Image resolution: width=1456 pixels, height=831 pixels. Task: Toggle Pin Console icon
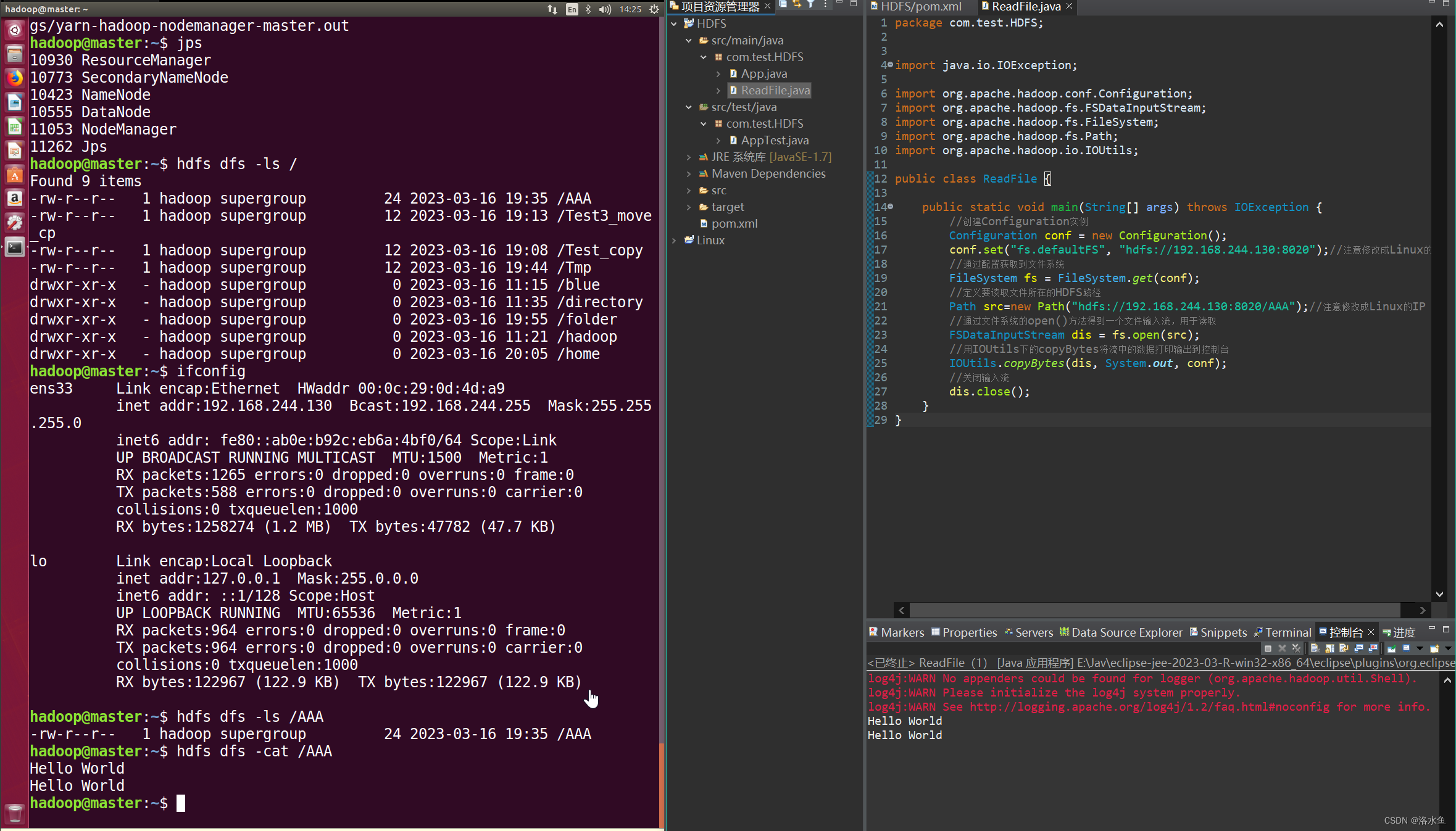(x=1392, y=648)
